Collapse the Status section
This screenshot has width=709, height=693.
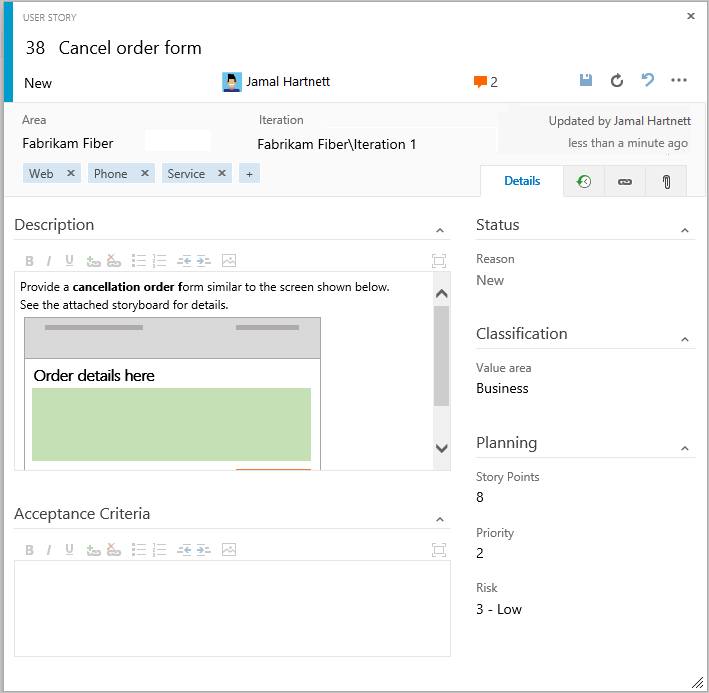point(685,231)
